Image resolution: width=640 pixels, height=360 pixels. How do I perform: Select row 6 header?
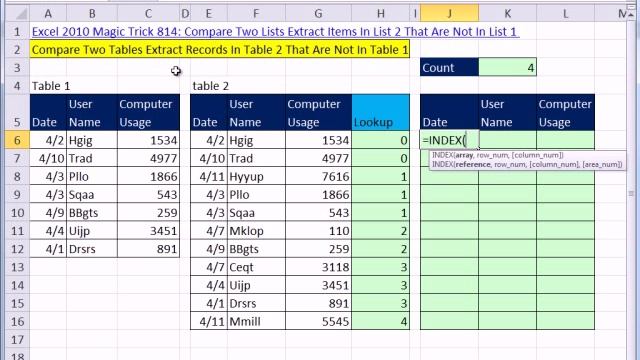18,140
